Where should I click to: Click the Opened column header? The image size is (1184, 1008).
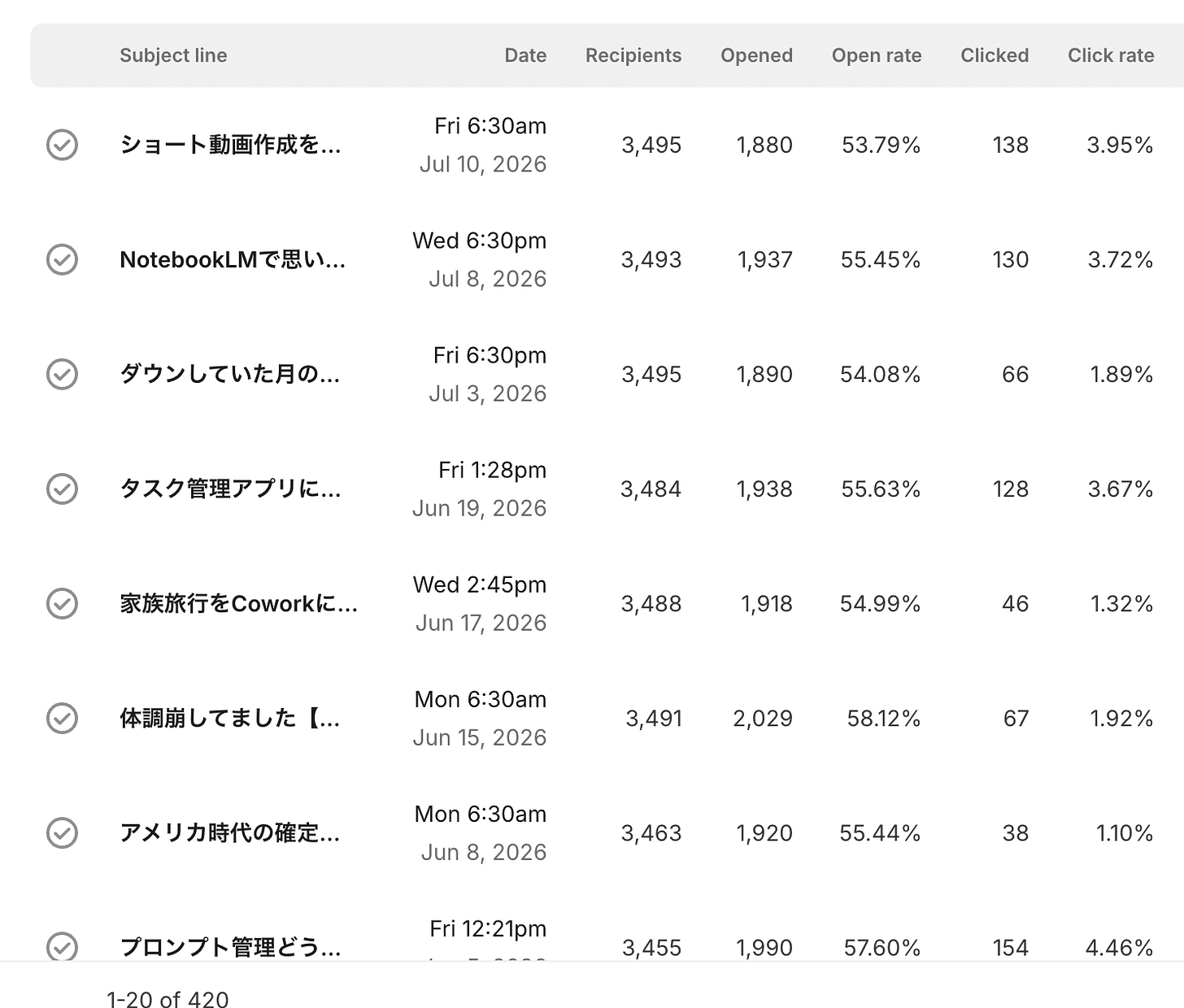756,55
